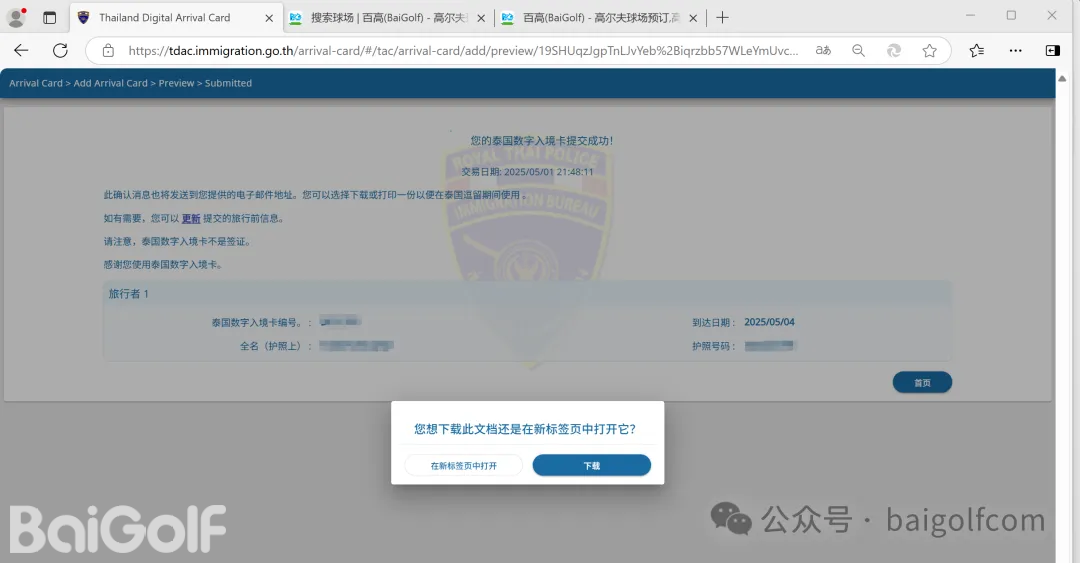The image size is (1080, 563).
Task: Choose 在新标签页中打开 in the dialog
Action: coord(464,466)
